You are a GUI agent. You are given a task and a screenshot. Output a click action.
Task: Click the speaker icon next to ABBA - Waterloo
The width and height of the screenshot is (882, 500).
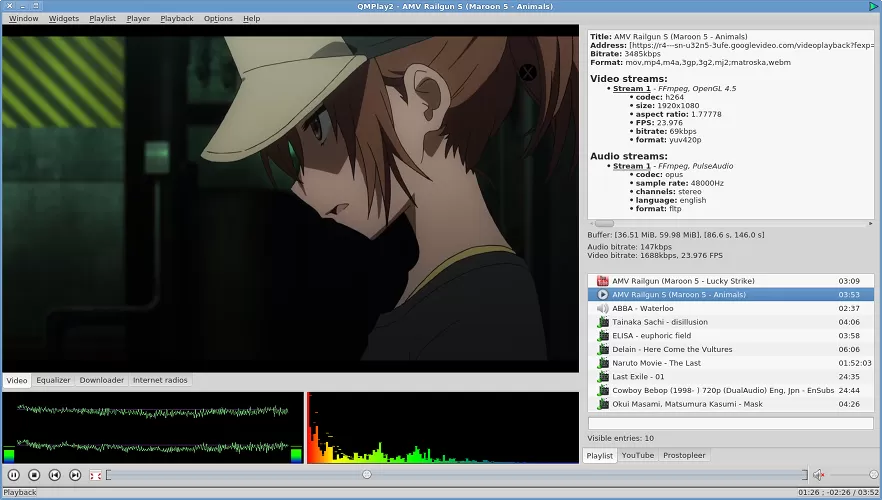tap(603, 309)
